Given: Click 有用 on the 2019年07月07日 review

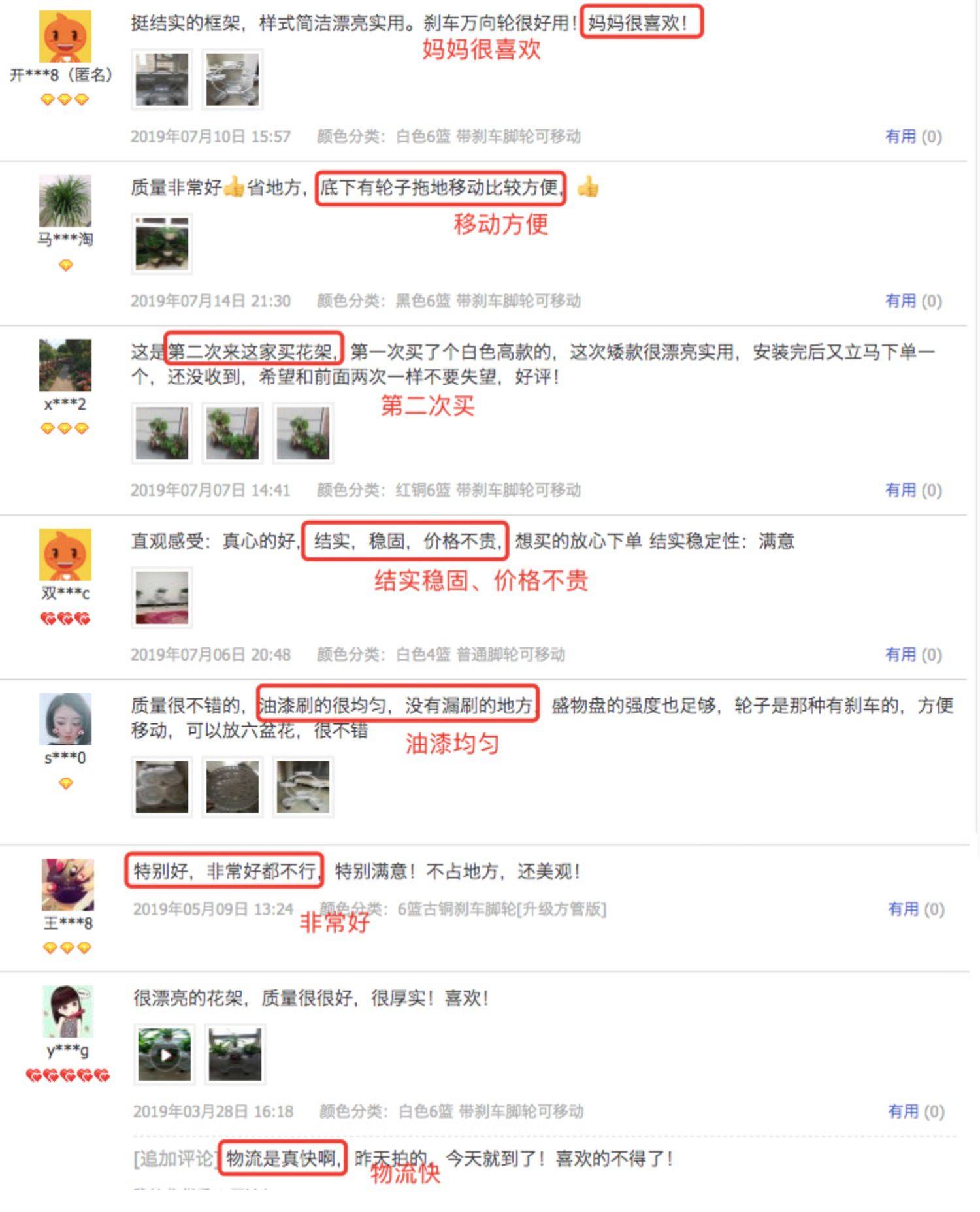Looking at the screenshot, I should pyautogui.click(x=913, y=490).
